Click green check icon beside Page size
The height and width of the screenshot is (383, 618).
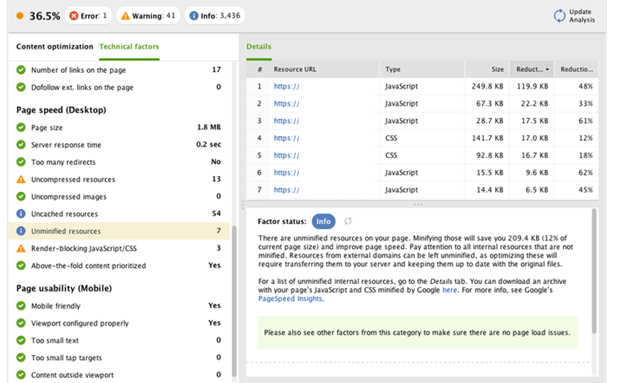(x=21, y=127)
